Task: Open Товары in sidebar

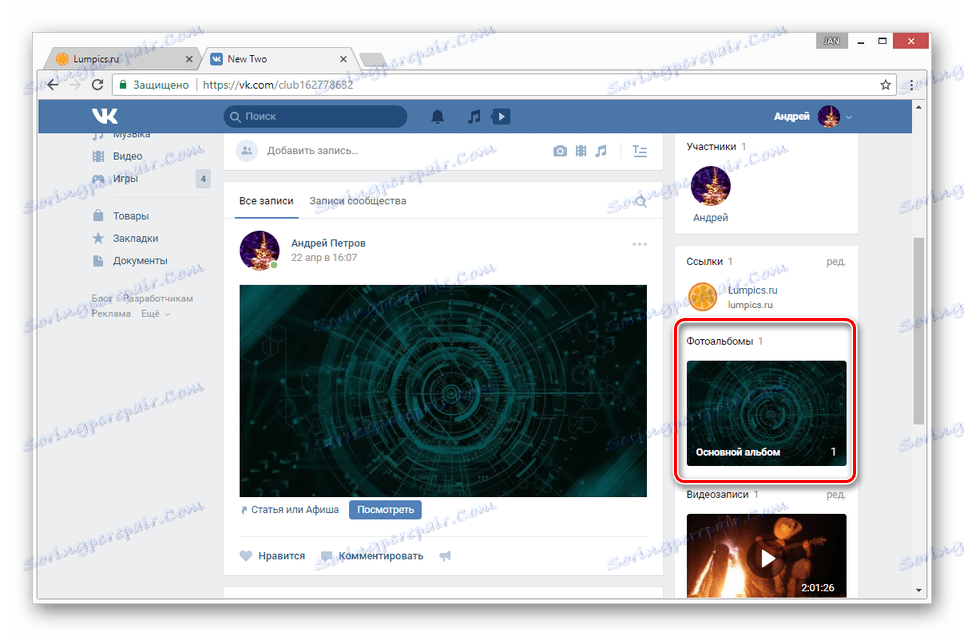Action: point(130,216)
